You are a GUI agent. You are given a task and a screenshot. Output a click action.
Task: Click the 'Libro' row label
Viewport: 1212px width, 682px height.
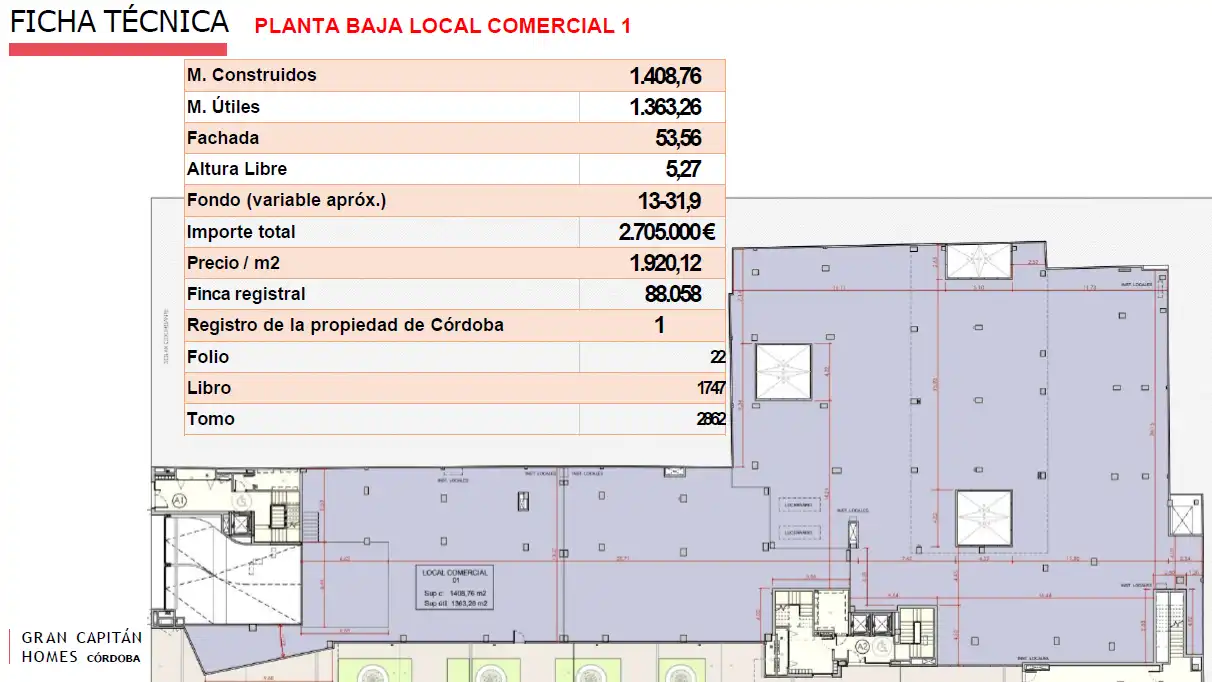[x=209, y=388]
